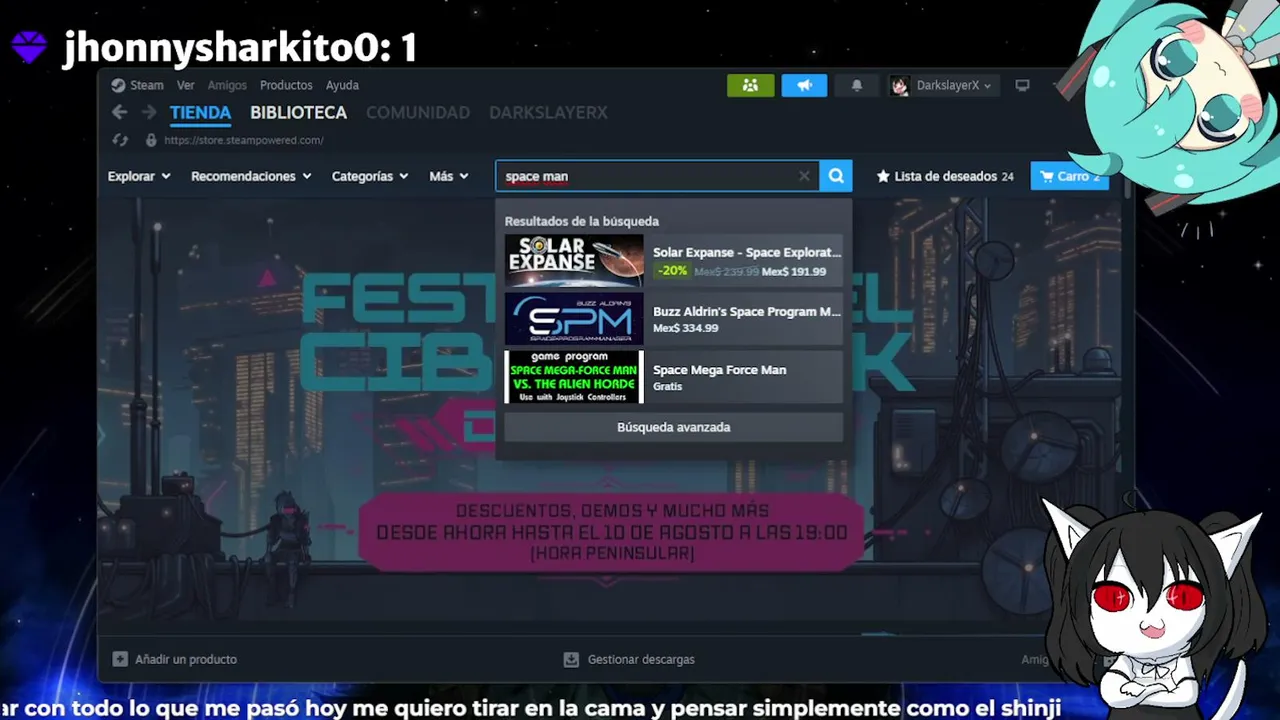Open the Ayuda menu

[342, 85]
